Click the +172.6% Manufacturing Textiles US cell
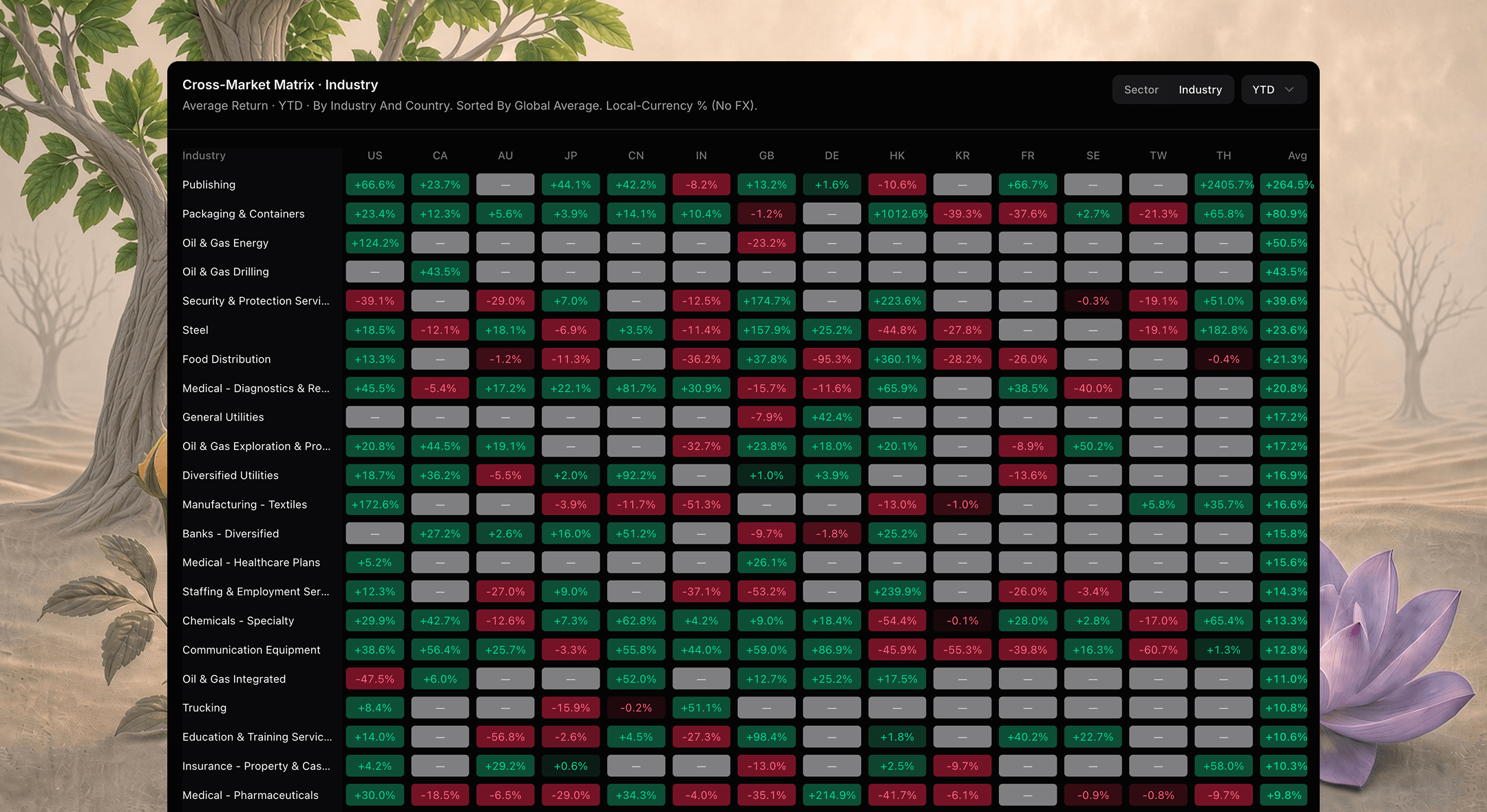 (x=375, y=504)
